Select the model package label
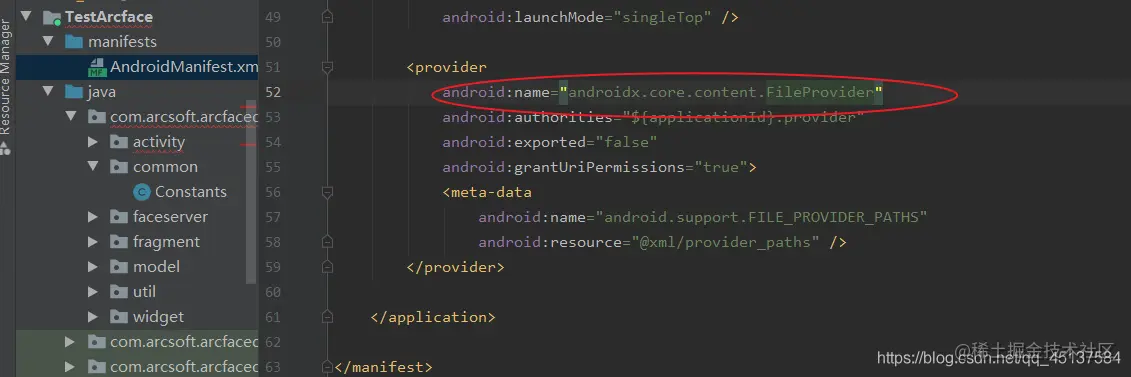Image resolution: width=1131 pixels, height=377 pixels. pos(157,267)
